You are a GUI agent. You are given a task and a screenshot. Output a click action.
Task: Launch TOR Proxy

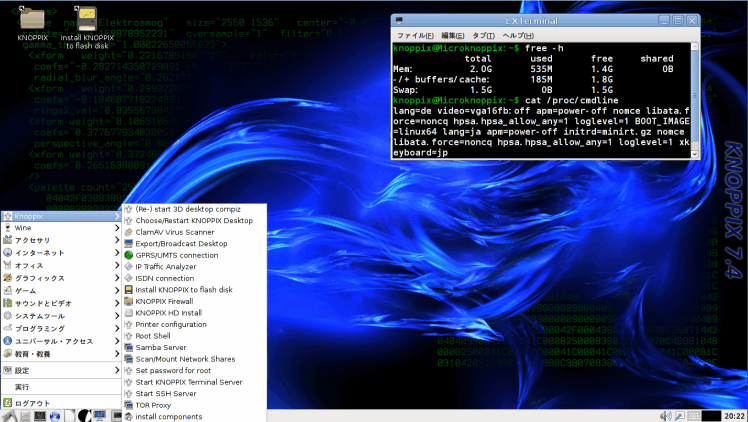pyautogui.click(x=195, y=405)
